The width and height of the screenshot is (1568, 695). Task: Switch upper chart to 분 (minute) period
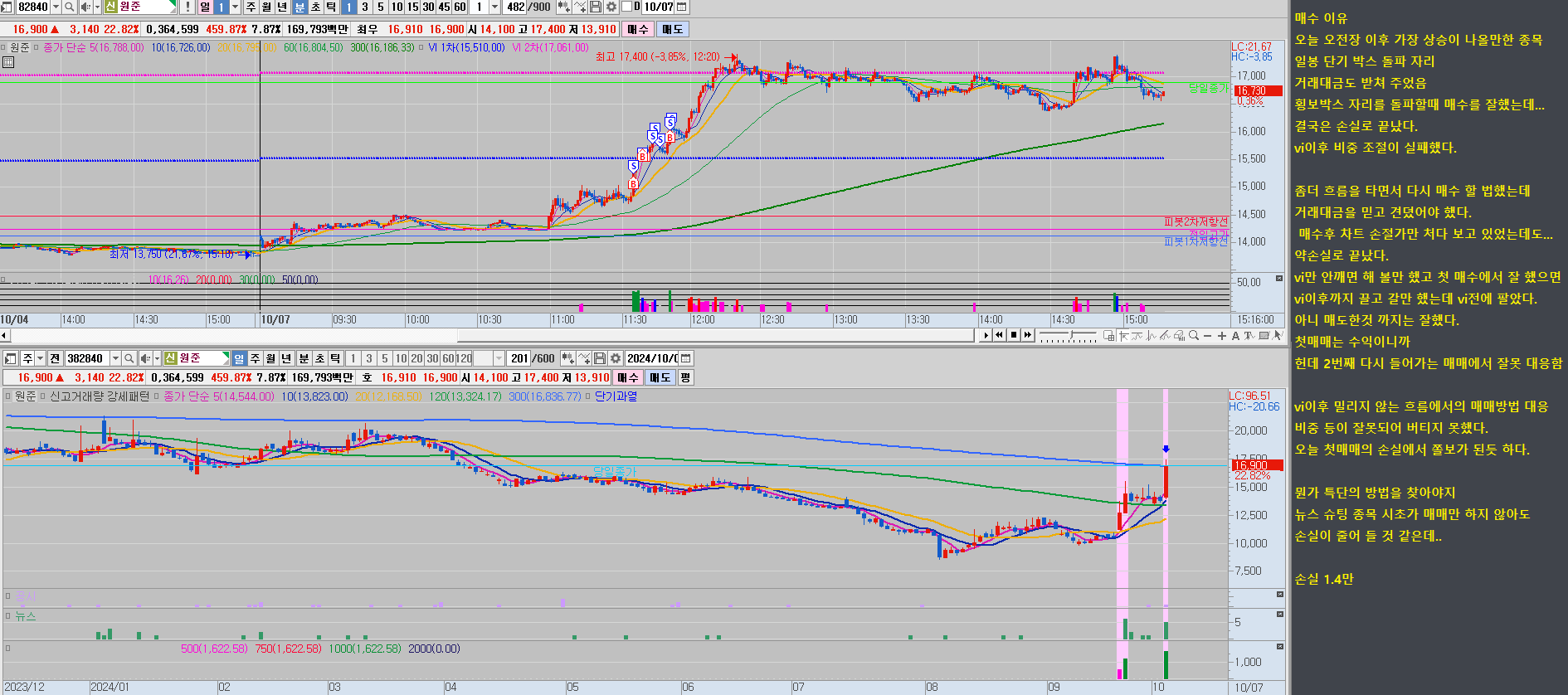tap(299, 7)
